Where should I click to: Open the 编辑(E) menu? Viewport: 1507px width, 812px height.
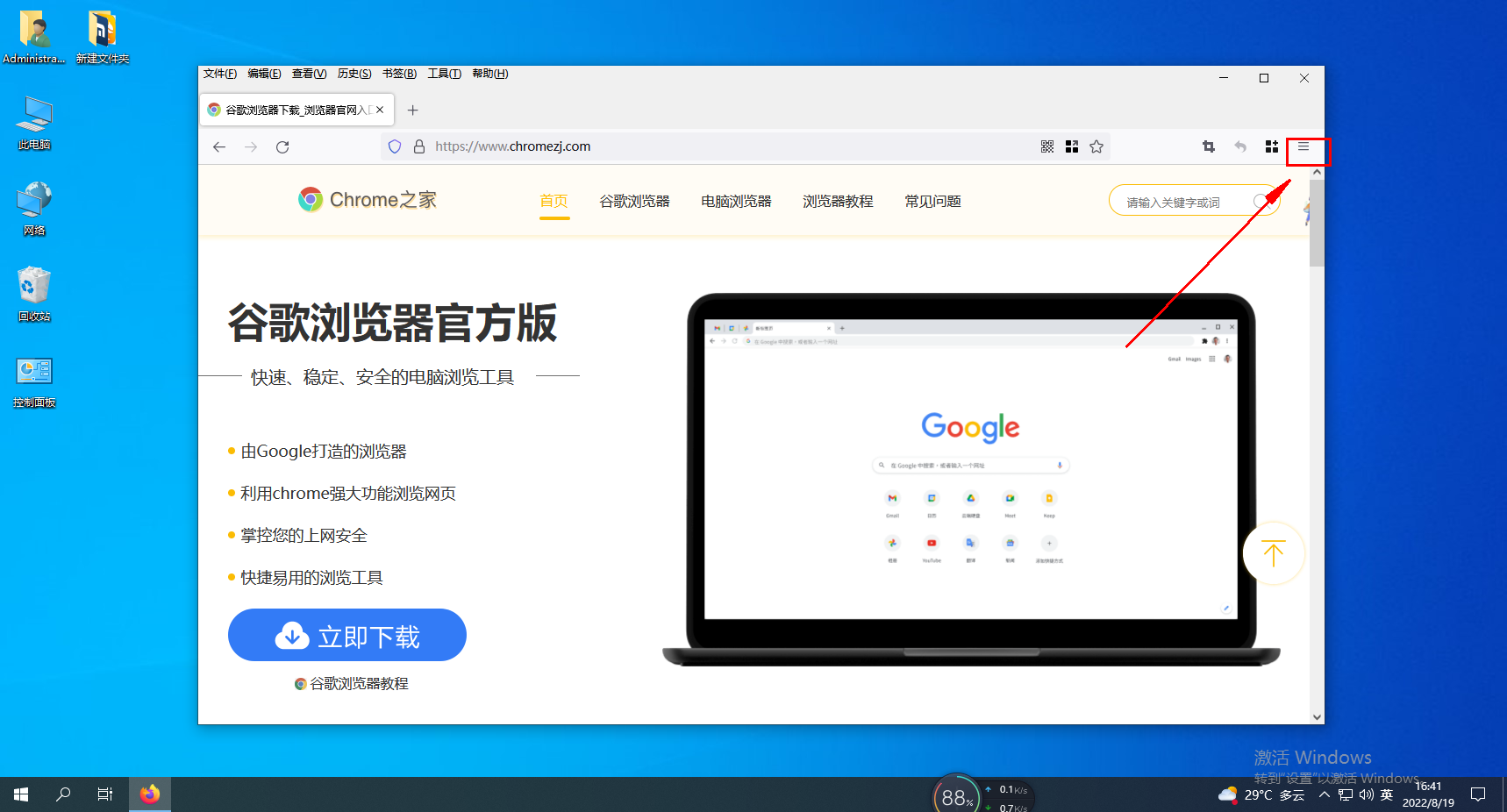tap(264, 74)
